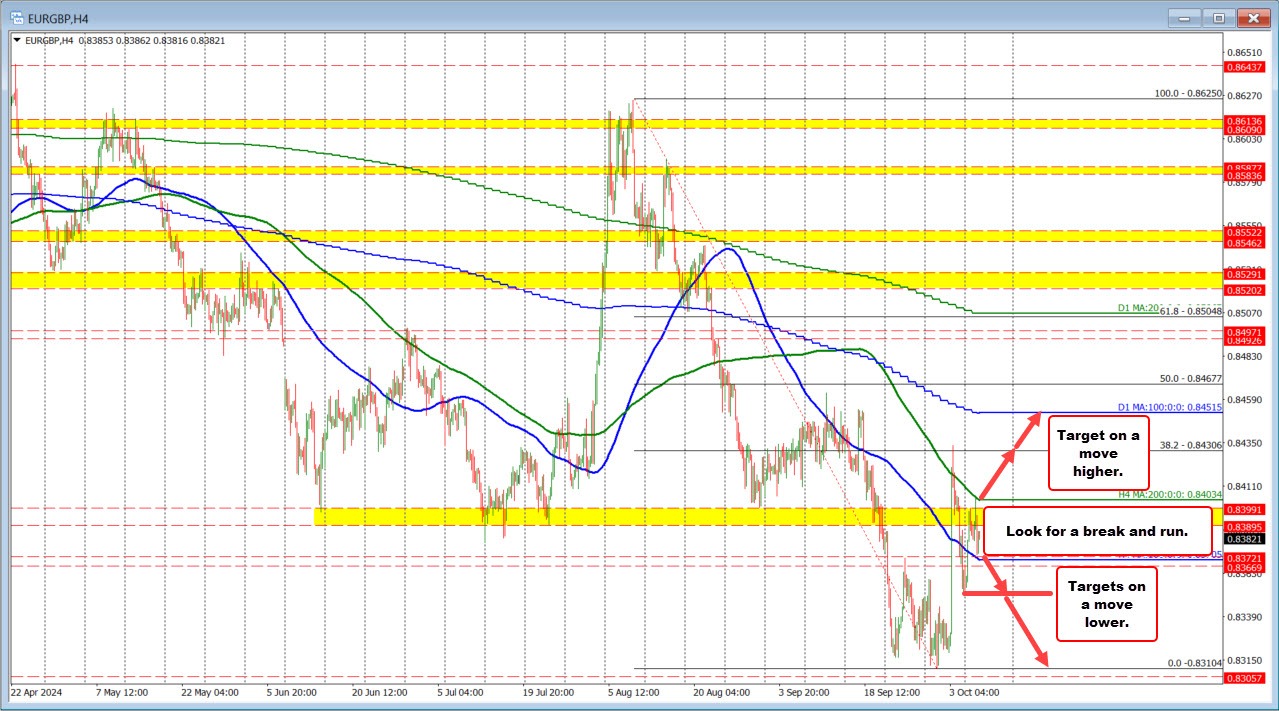This screenshot has width=1279, height=711.
Task: Click the 'Look for a break and run' box
Action: click(1097, 531)
